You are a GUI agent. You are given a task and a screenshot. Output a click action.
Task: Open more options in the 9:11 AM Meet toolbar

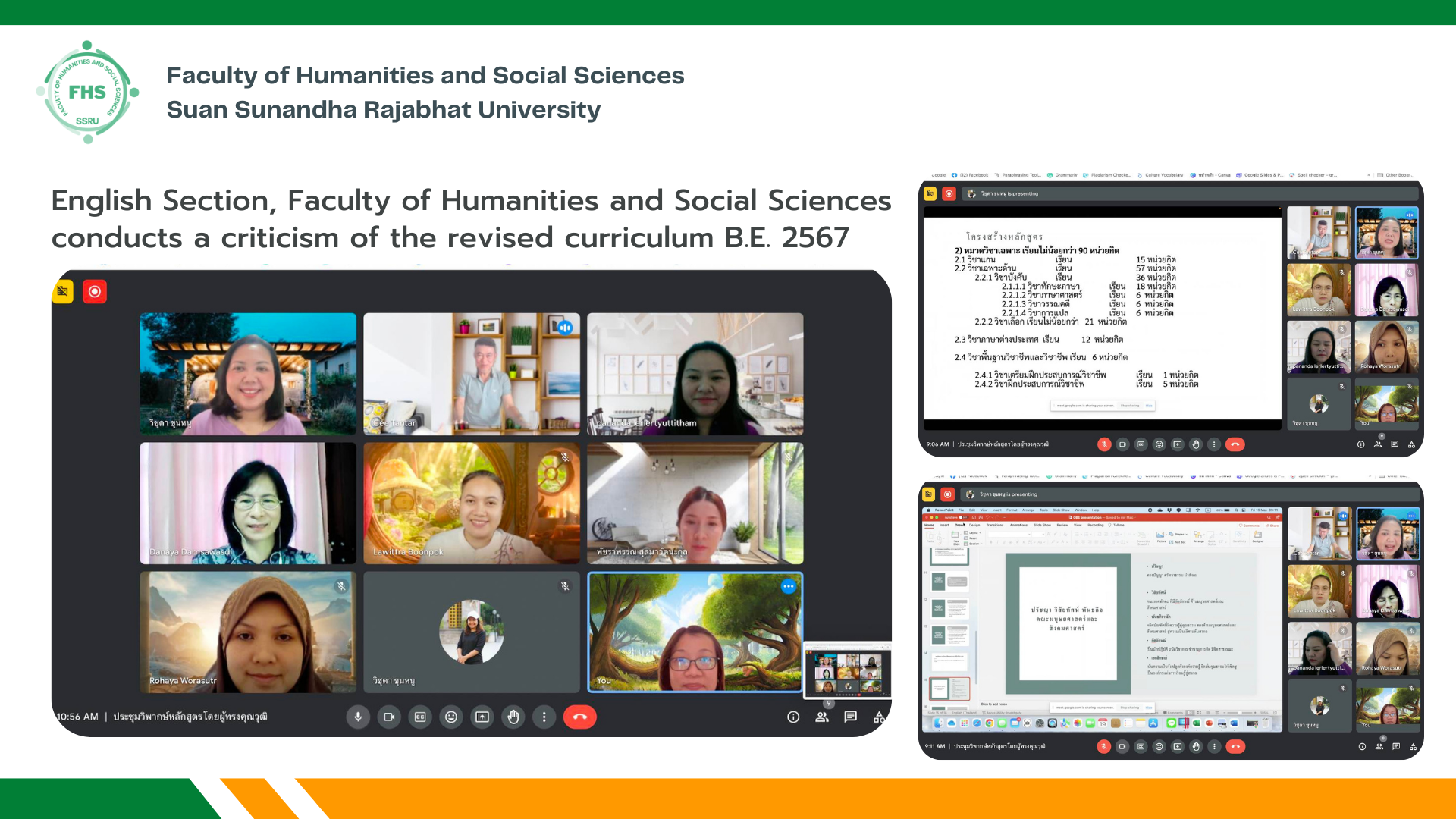coord(1214,746)
